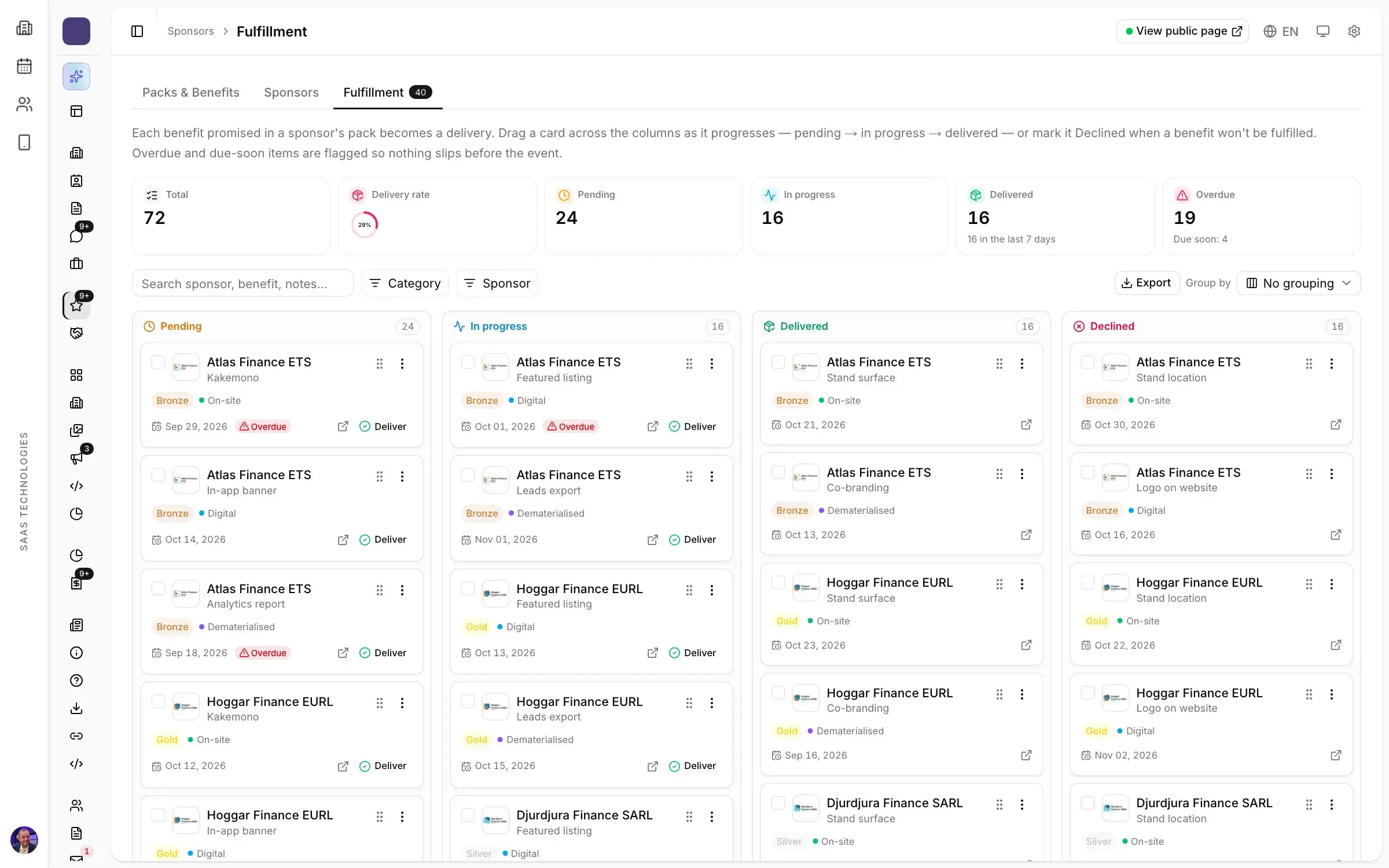The width and height of the screenshot is (1389, 868).
Task: Open calendar icon in left rail
Action: (x=24, y=66)
